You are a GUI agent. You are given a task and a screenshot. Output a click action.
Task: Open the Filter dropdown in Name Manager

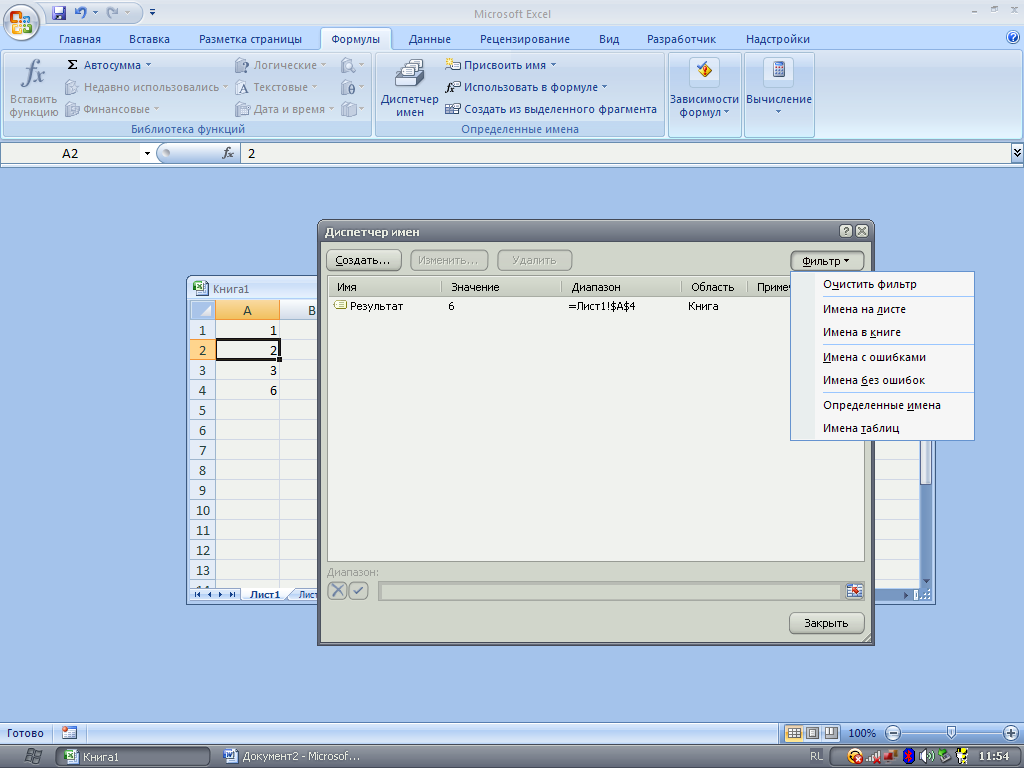(827, 261)
